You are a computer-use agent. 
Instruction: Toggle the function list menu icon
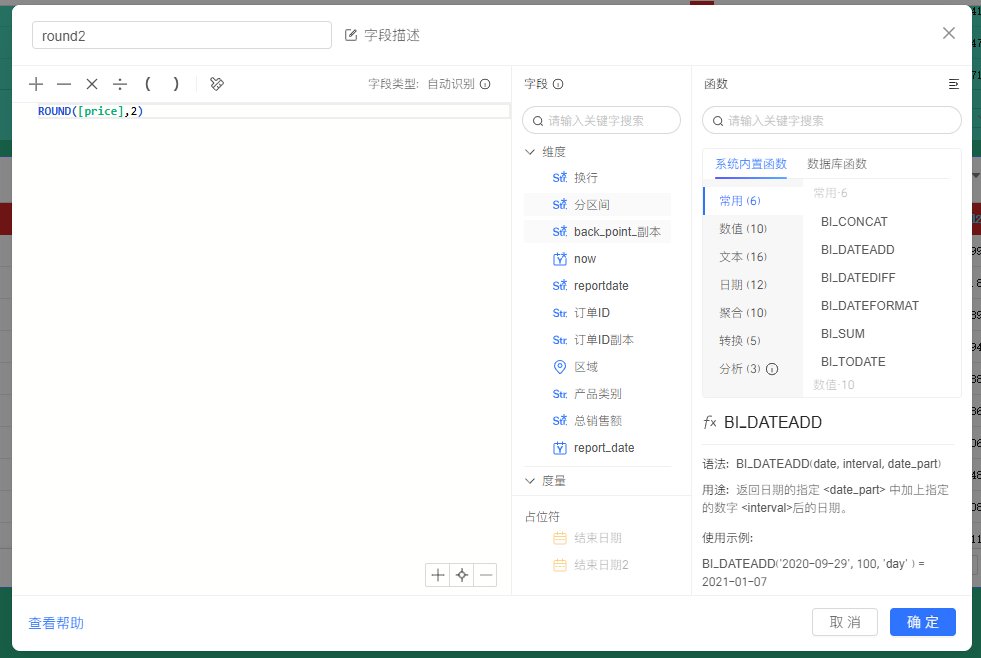(x=953, y=84)
